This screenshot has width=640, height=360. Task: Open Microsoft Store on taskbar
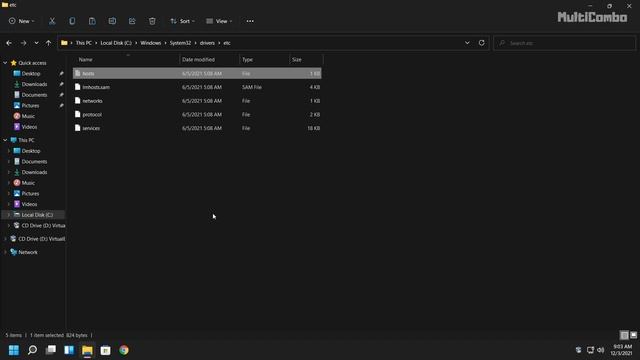click(106, 350)
